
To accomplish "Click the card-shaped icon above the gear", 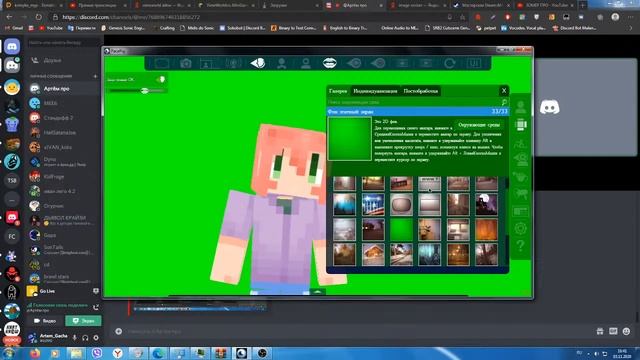I will tap(520, 211).
